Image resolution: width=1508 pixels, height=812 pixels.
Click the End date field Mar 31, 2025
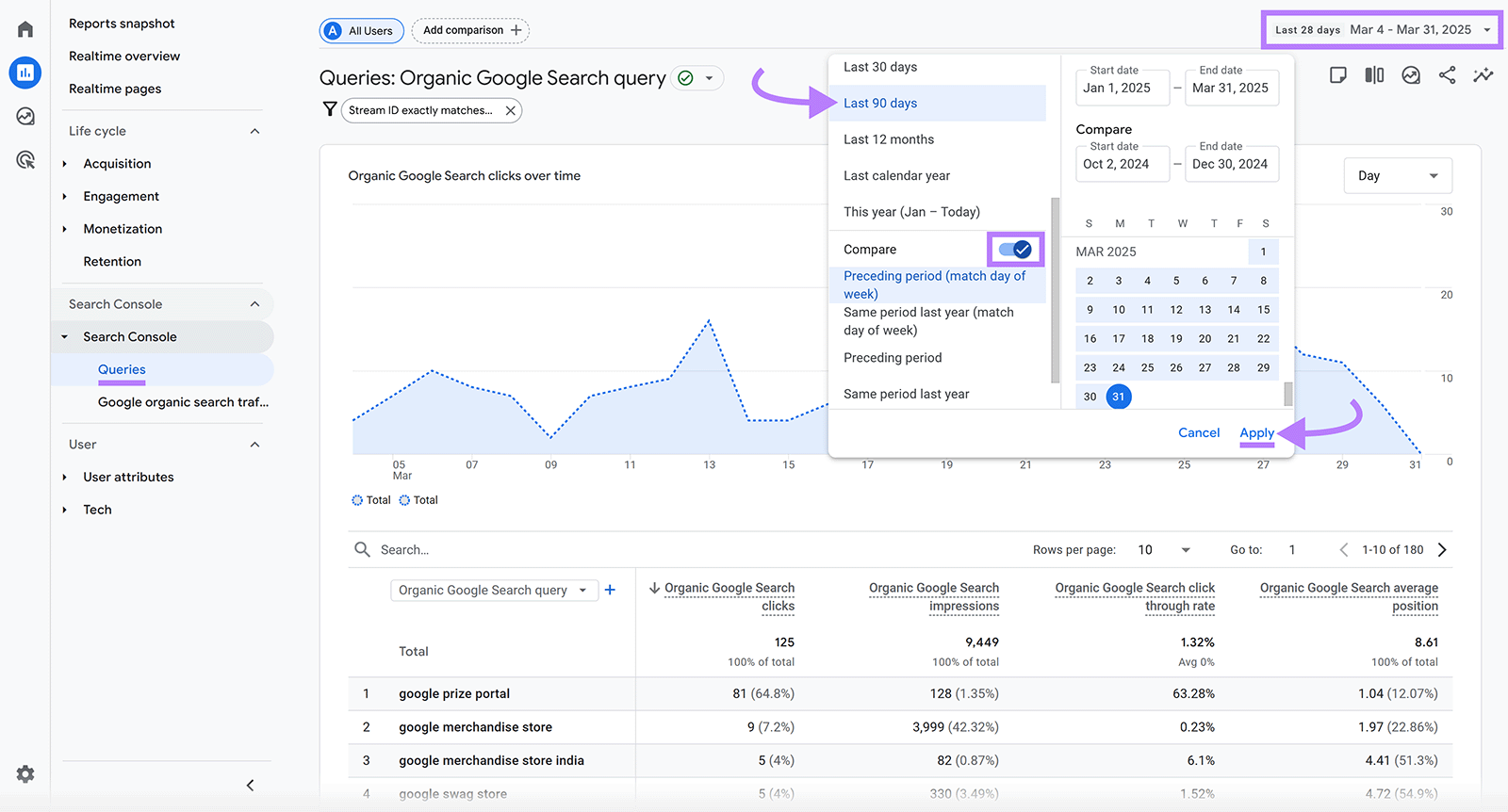1232,88
